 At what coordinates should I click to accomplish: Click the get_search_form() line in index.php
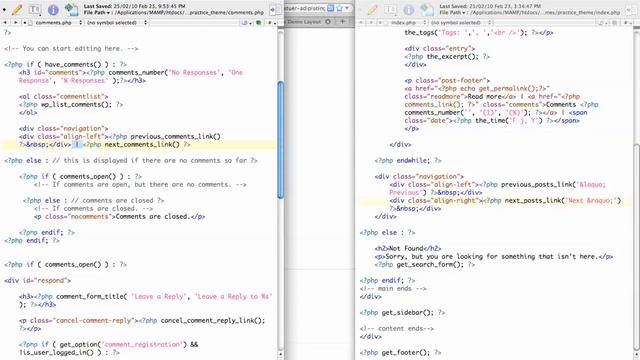coord(424,264)
